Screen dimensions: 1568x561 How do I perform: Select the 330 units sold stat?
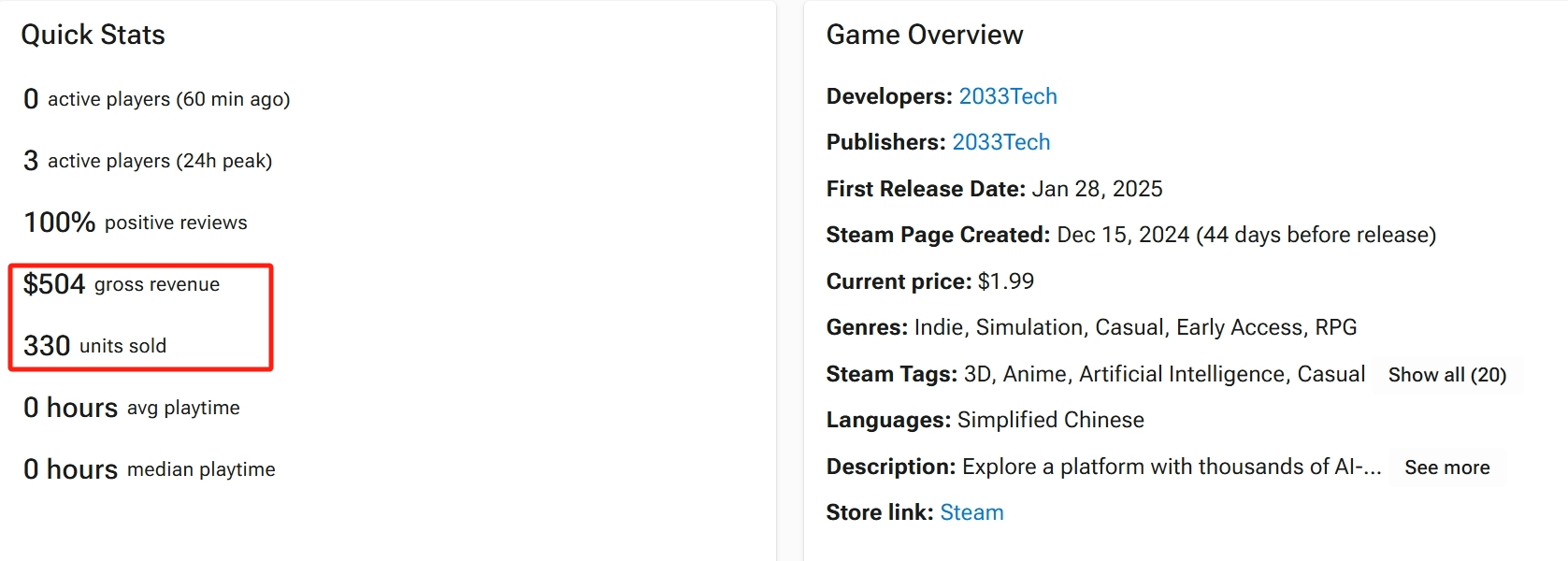94,346
